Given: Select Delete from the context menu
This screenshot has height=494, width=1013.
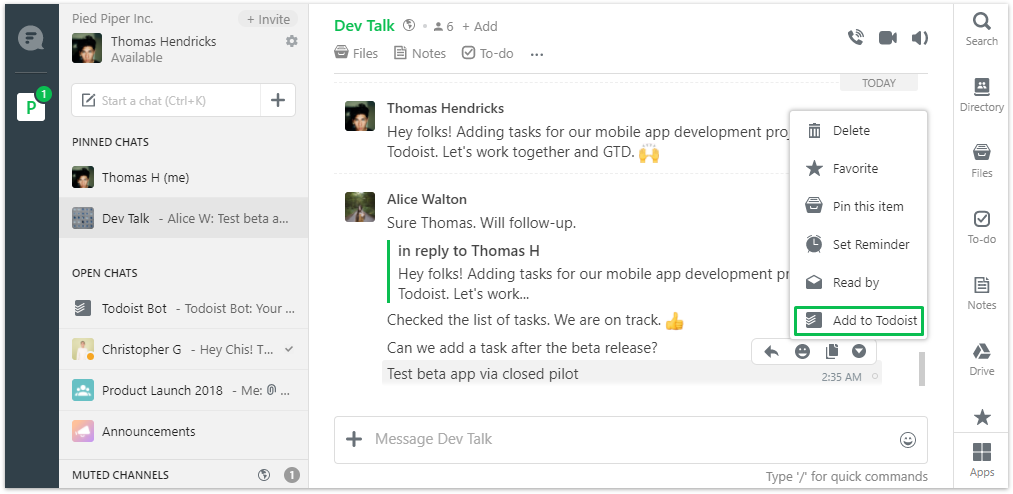Looking at the screenshot, I should 859,130.
